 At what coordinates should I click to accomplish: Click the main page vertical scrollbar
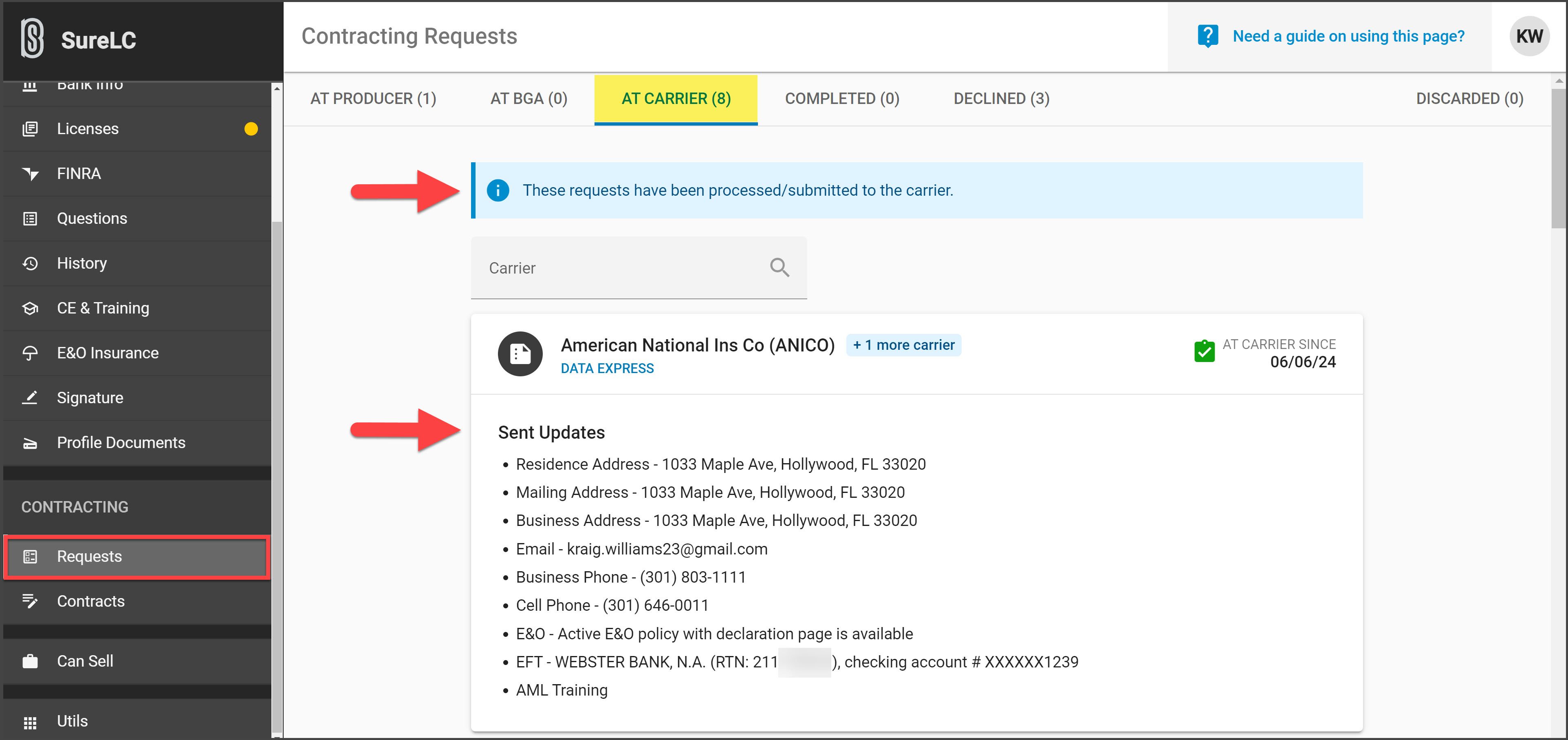pos(1558,158)
